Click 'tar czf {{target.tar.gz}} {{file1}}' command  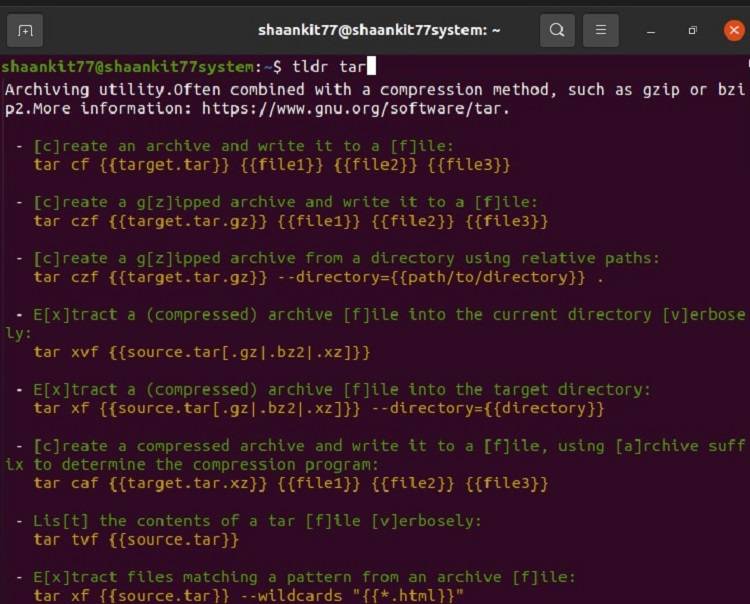(197, 221)
